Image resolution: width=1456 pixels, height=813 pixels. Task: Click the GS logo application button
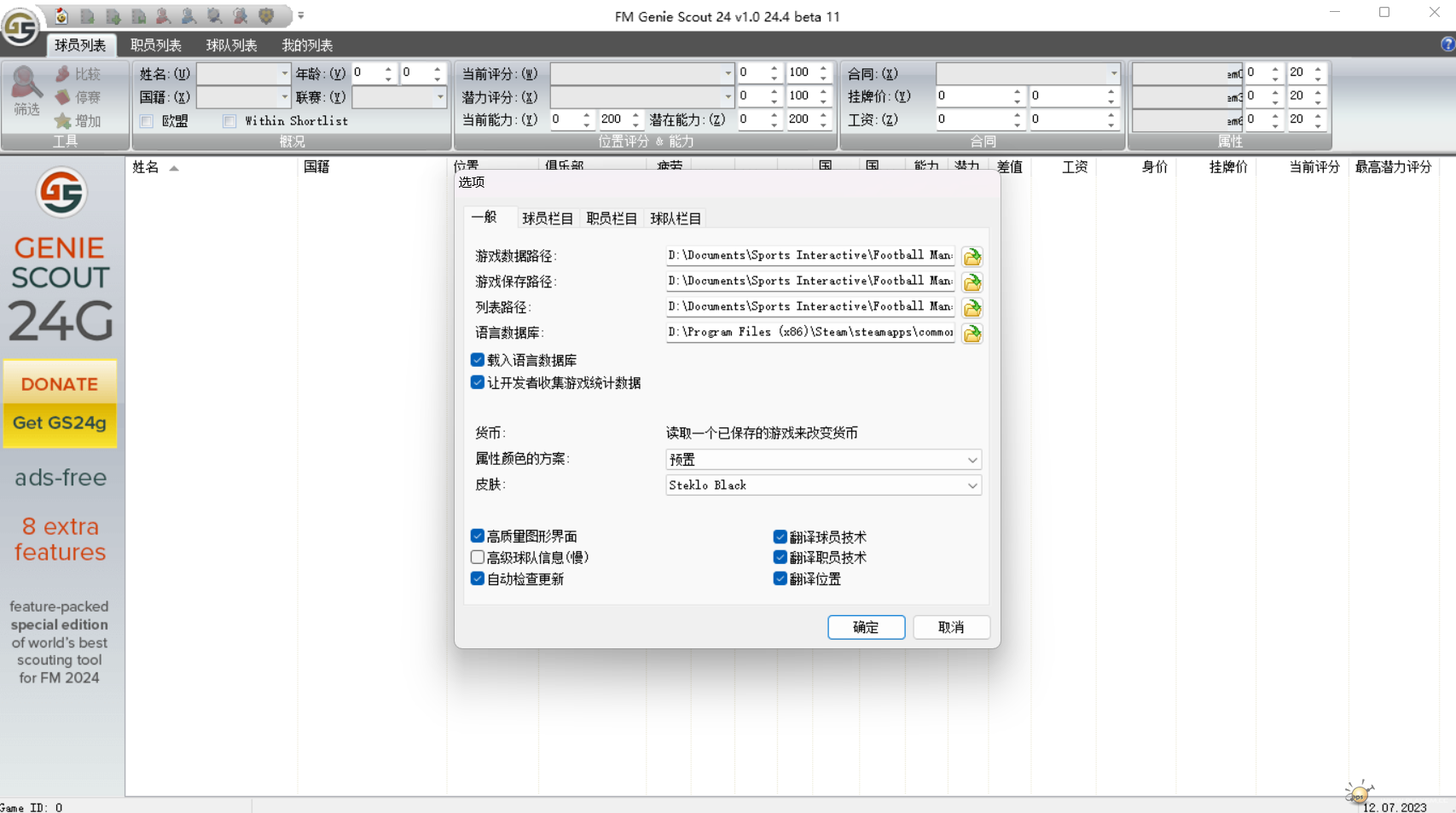tap(20, 26)
